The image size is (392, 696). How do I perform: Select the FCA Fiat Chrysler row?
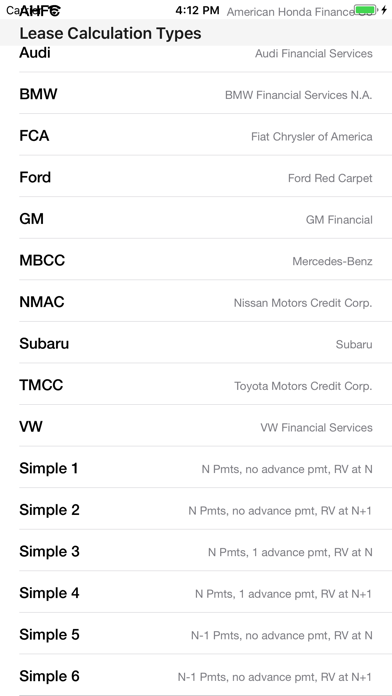pos(196,134)
